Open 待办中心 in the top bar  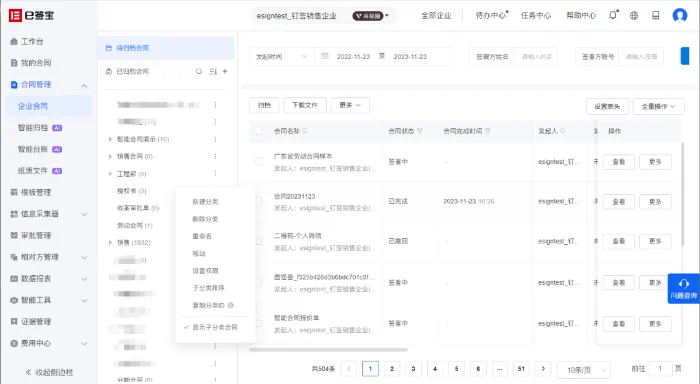pos(491,16)
